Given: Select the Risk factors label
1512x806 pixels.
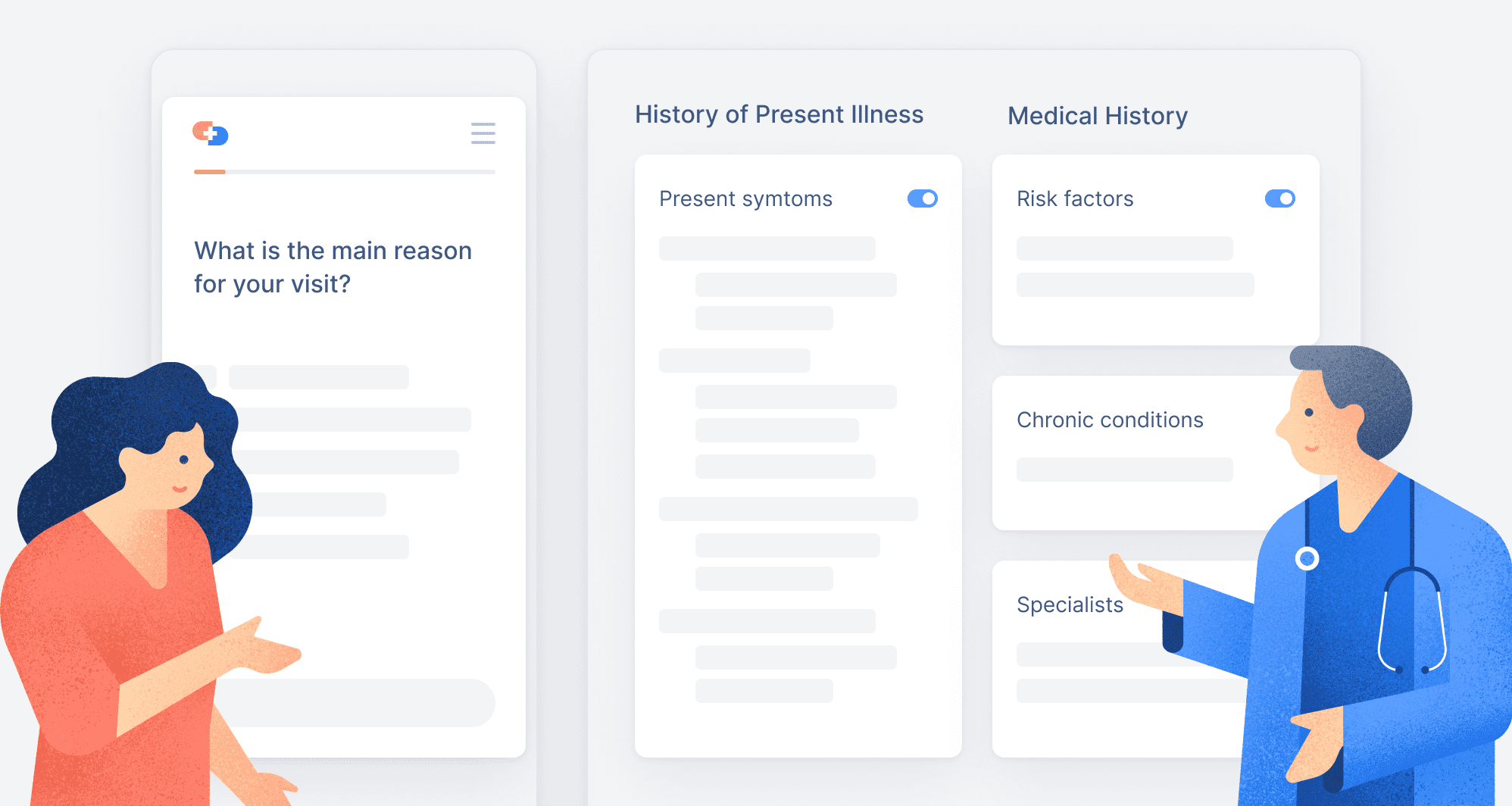Looking at the screenshot, I should 1075,198.
